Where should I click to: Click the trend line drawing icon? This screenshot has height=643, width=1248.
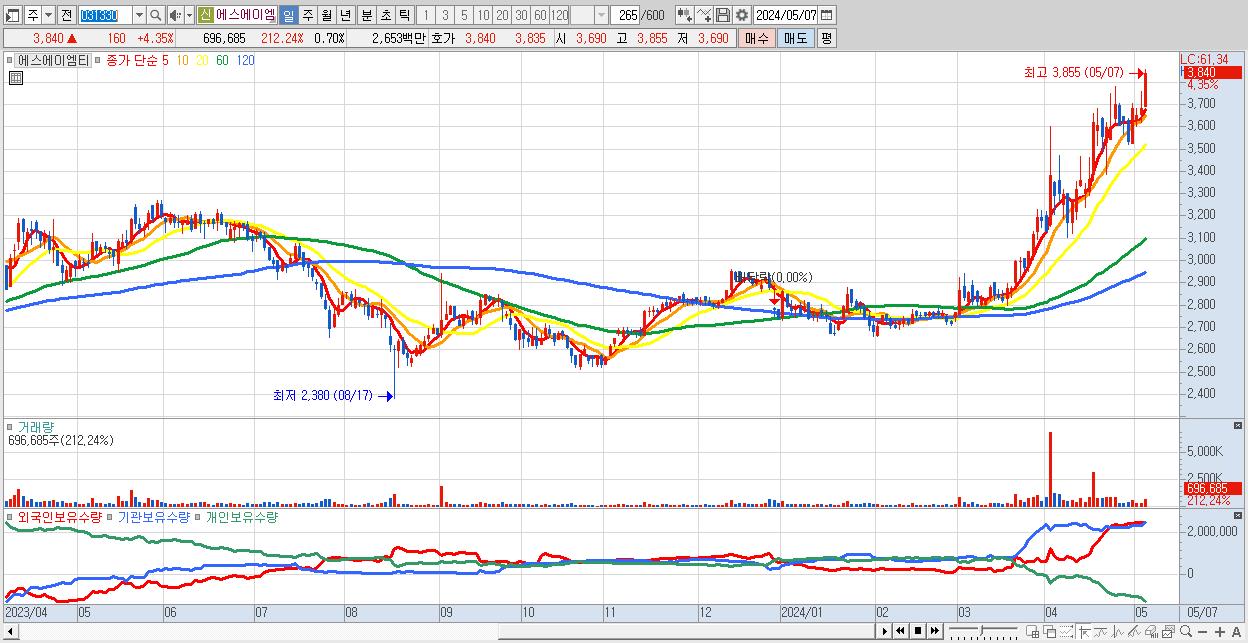click(1102, 632)
